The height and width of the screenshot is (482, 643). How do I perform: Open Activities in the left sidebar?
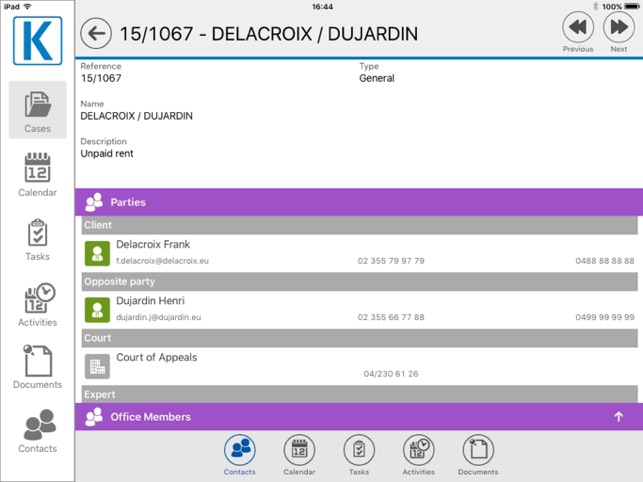[38, 304]
